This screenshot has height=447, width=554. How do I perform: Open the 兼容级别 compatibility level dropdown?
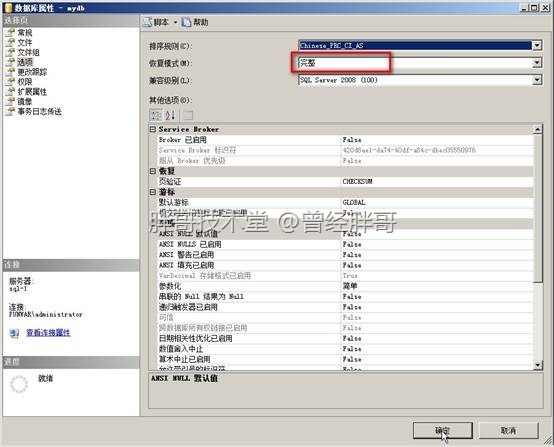pos(537,80)
